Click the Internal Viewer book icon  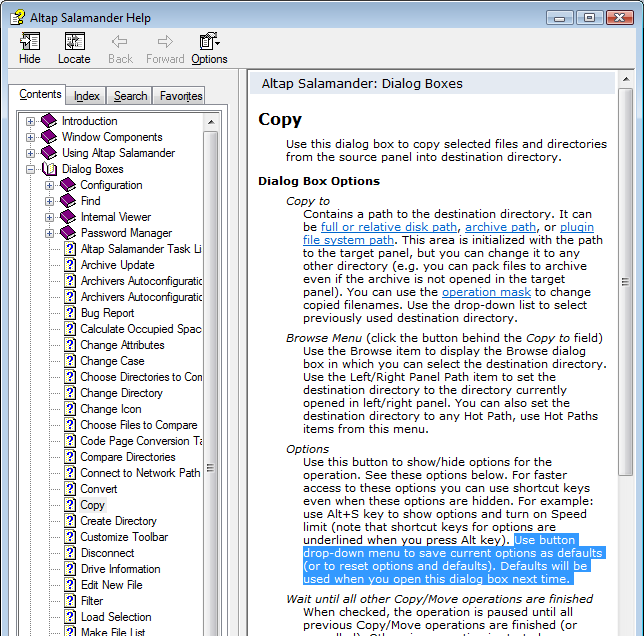pyautogui.click(x=68, y=217)
